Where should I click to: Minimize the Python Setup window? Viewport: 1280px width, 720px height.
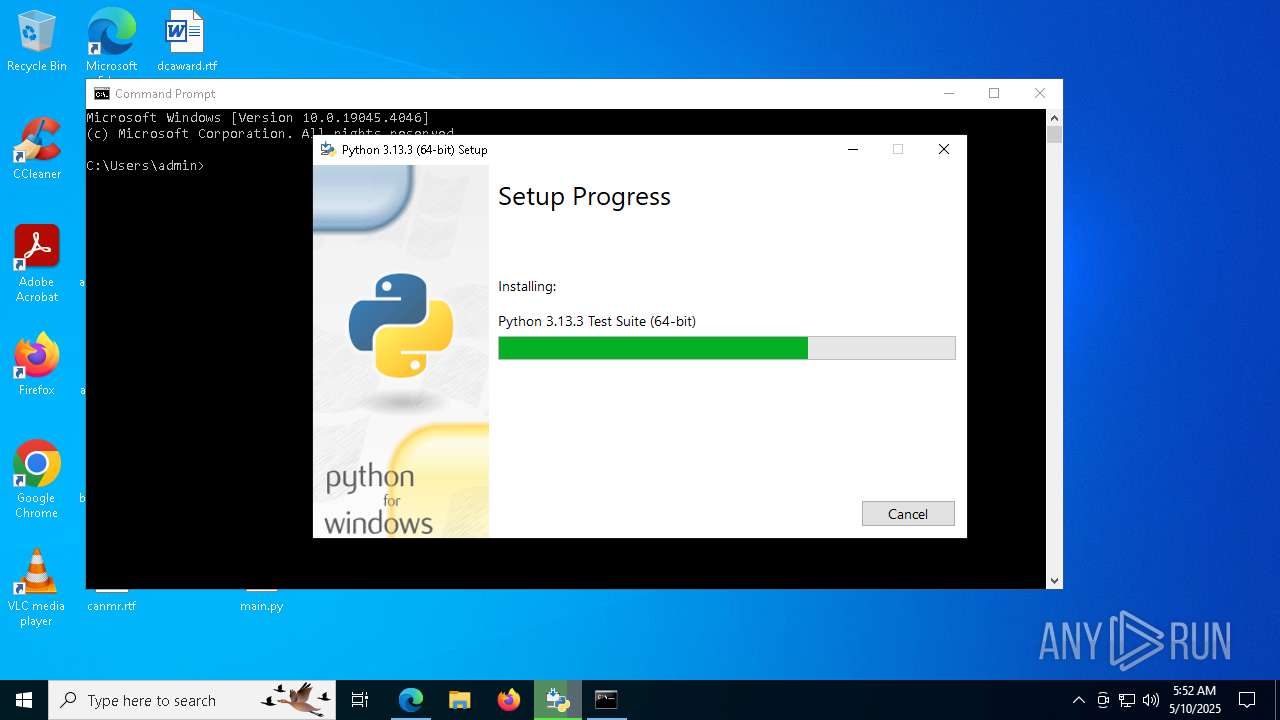853,149
